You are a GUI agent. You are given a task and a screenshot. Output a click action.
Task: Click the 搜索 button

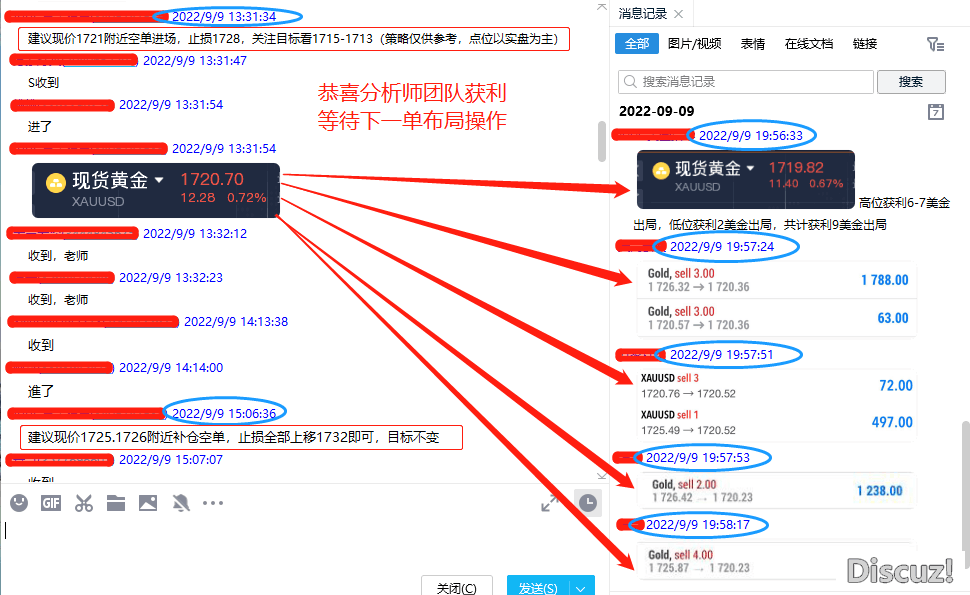910,82
